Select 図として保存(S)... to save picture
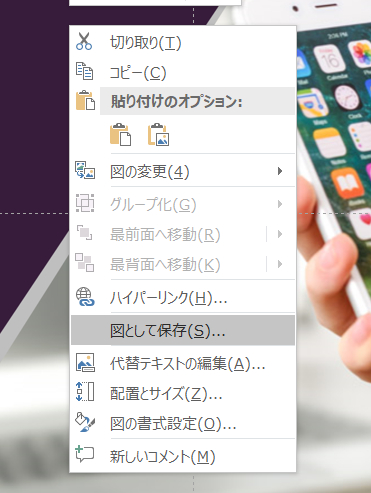371x493 pixels. [183, 330]
